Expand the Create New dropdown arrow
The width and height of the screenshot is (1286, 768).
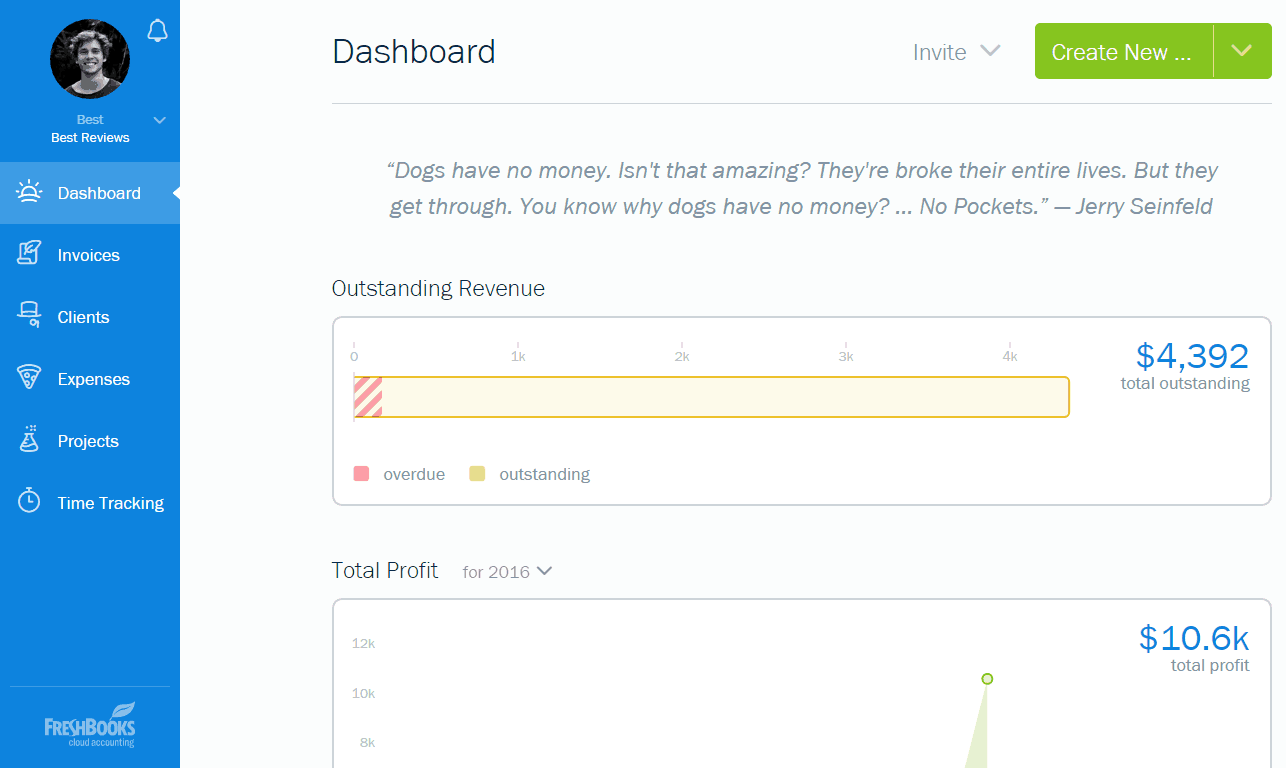1242,51
